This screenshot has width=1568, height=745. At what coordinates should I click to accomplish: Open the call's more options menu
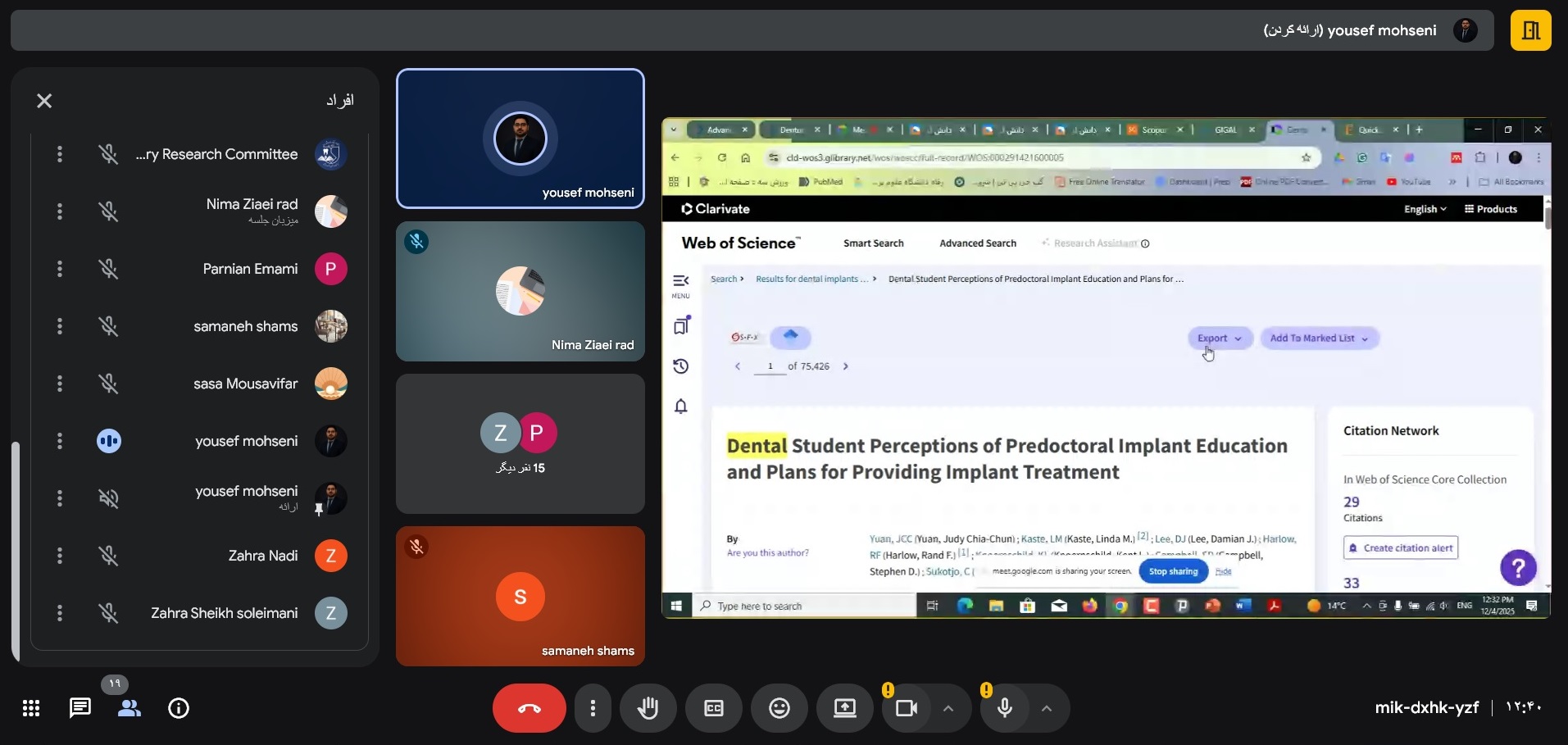click(x=593, y=708)
